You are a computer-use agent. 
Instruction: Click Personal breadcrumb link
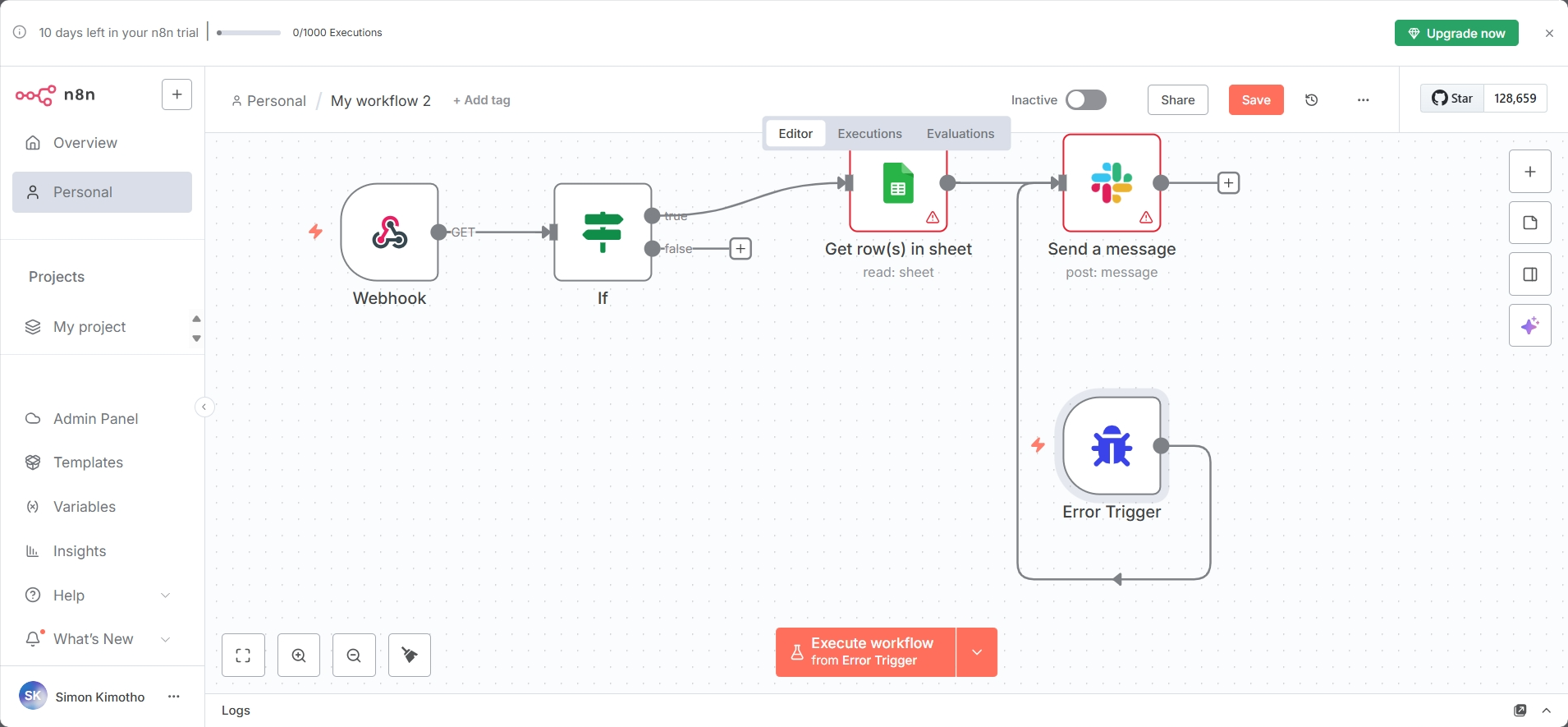[268, 101]
